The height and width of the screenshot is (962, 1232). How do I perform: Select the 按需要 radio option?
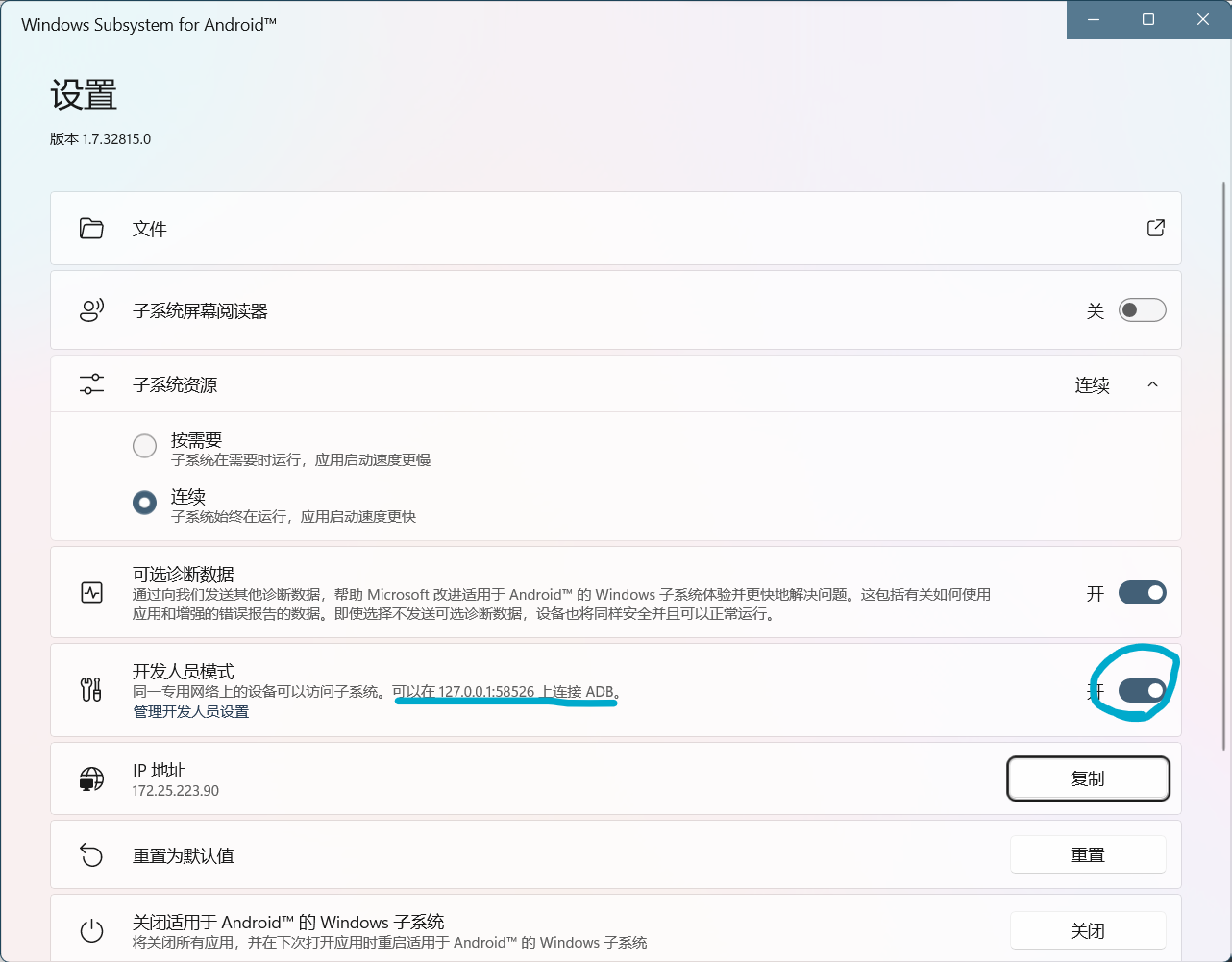click(x=144, y=446)
